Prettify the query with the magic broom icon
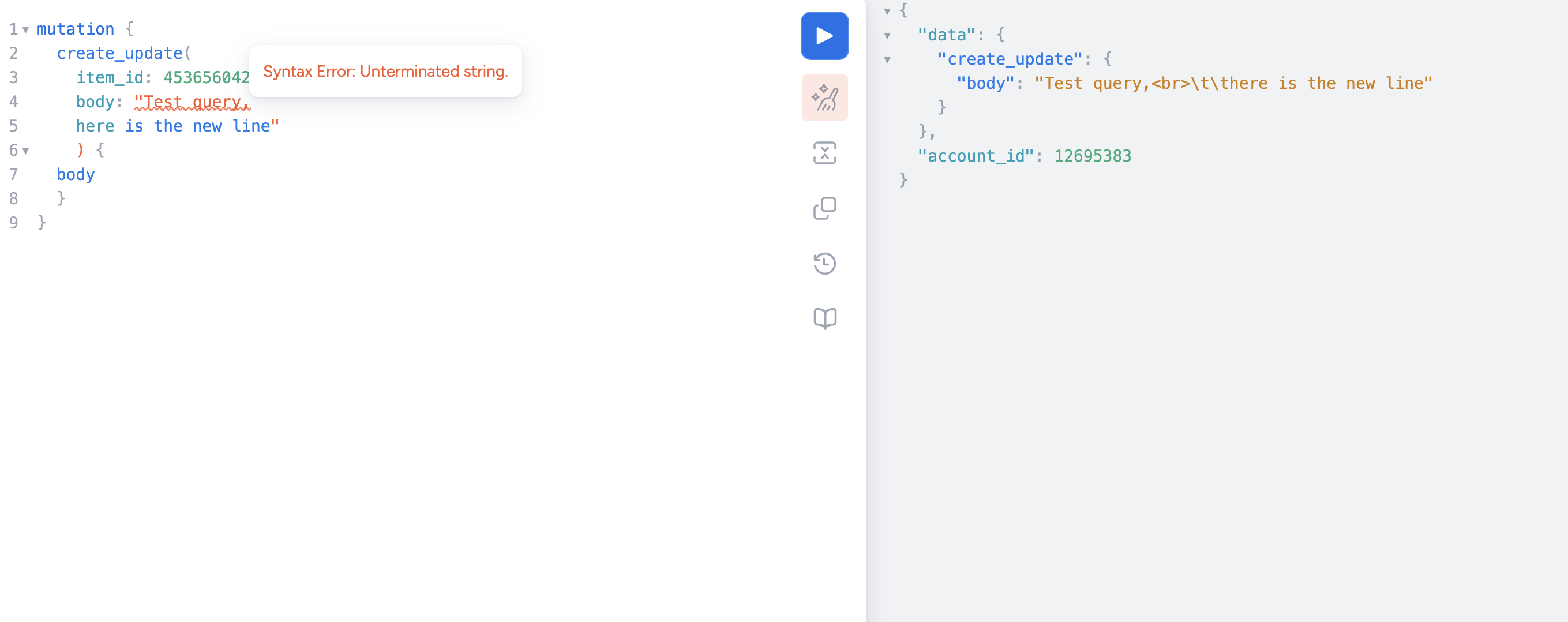Viewport: 1568px width, 622px height. (x=824, y=98)
